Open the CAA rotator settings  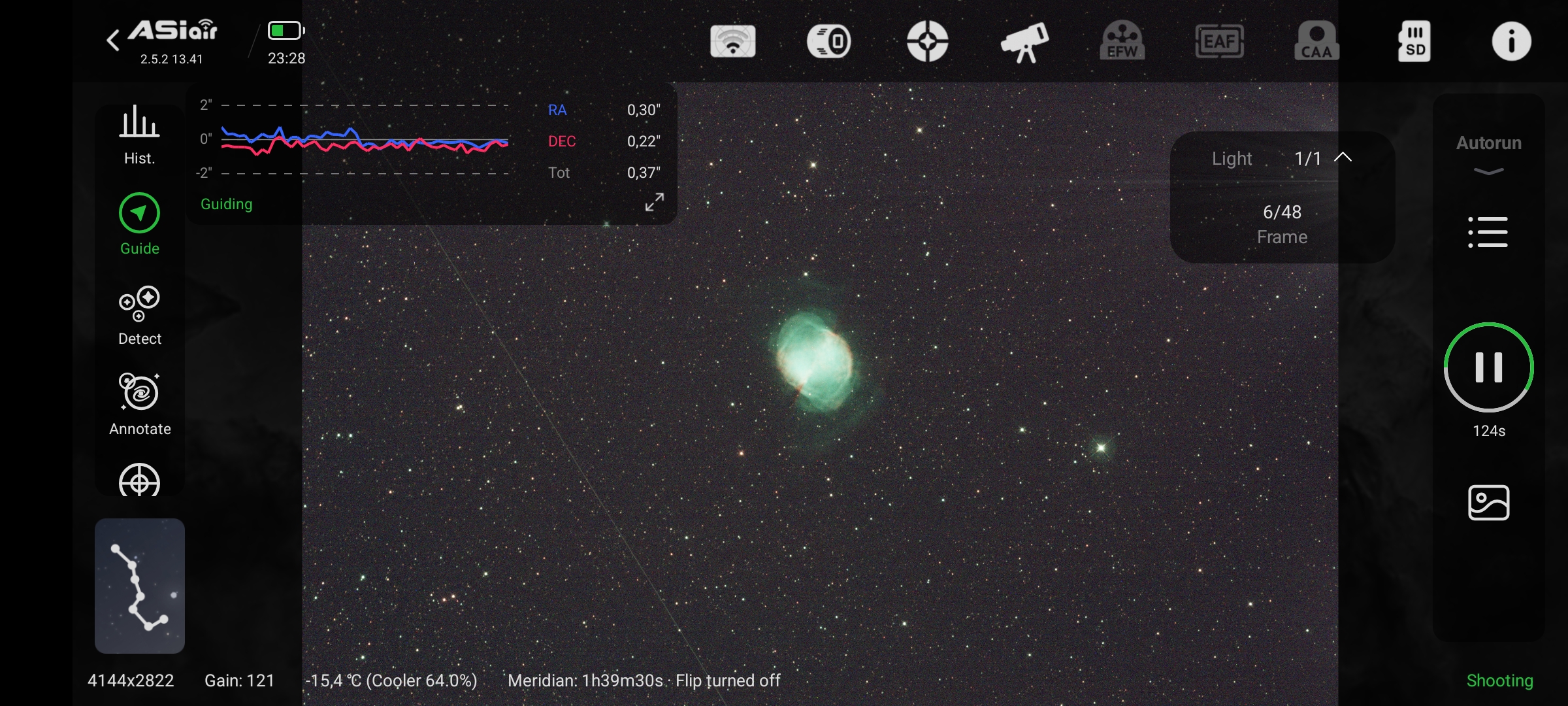(x=1316, y=41)
